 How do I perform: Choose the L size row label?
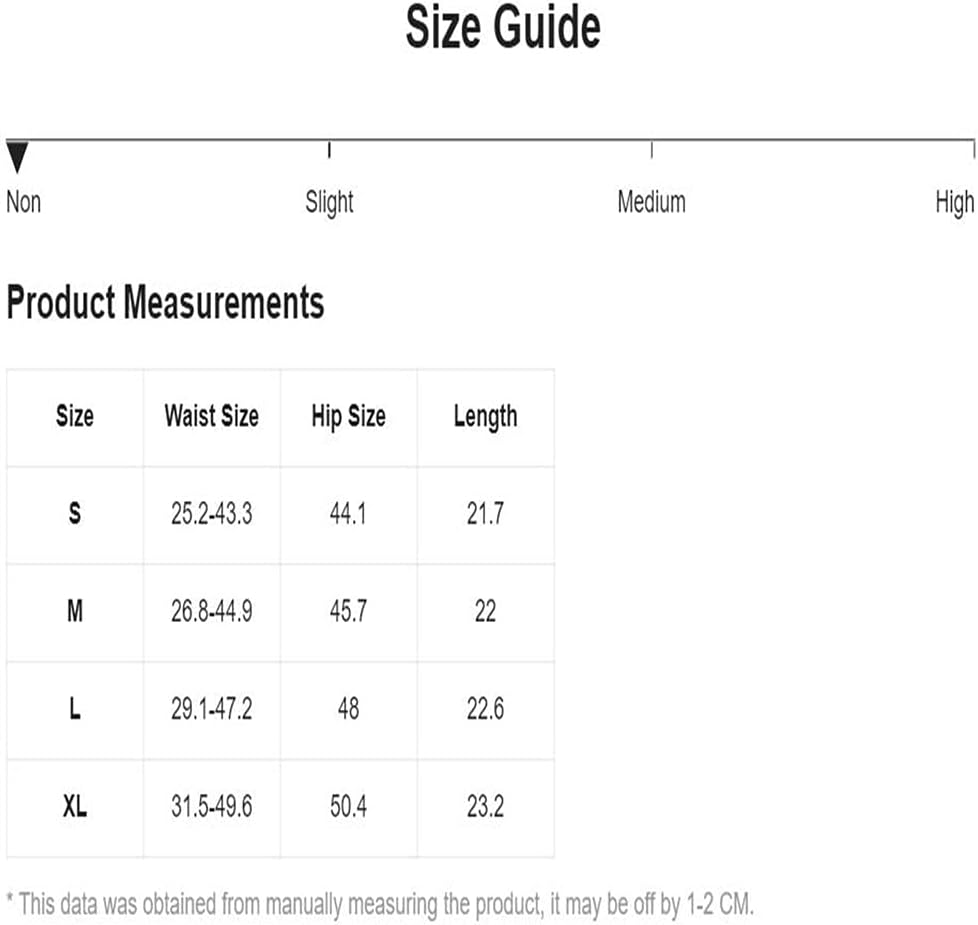pyautogui.click(x=75, y=709)
